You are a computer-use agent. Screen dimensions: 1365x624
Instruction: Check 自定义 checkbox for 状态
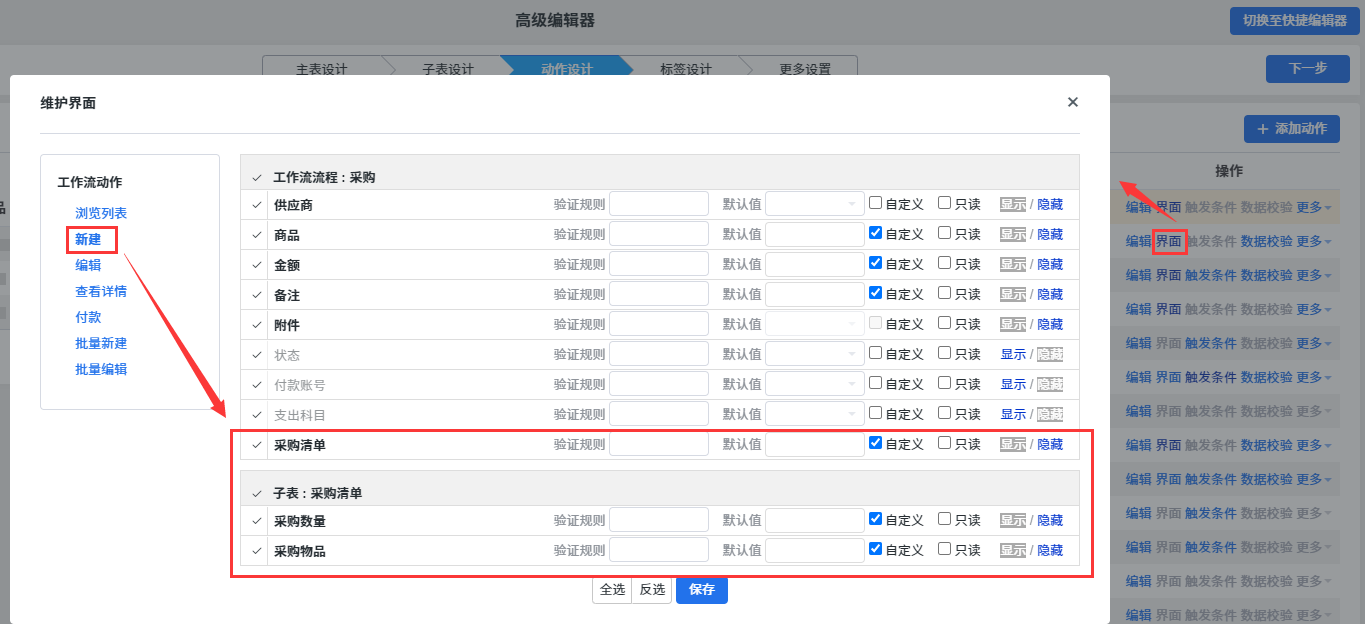click(876, 353)
